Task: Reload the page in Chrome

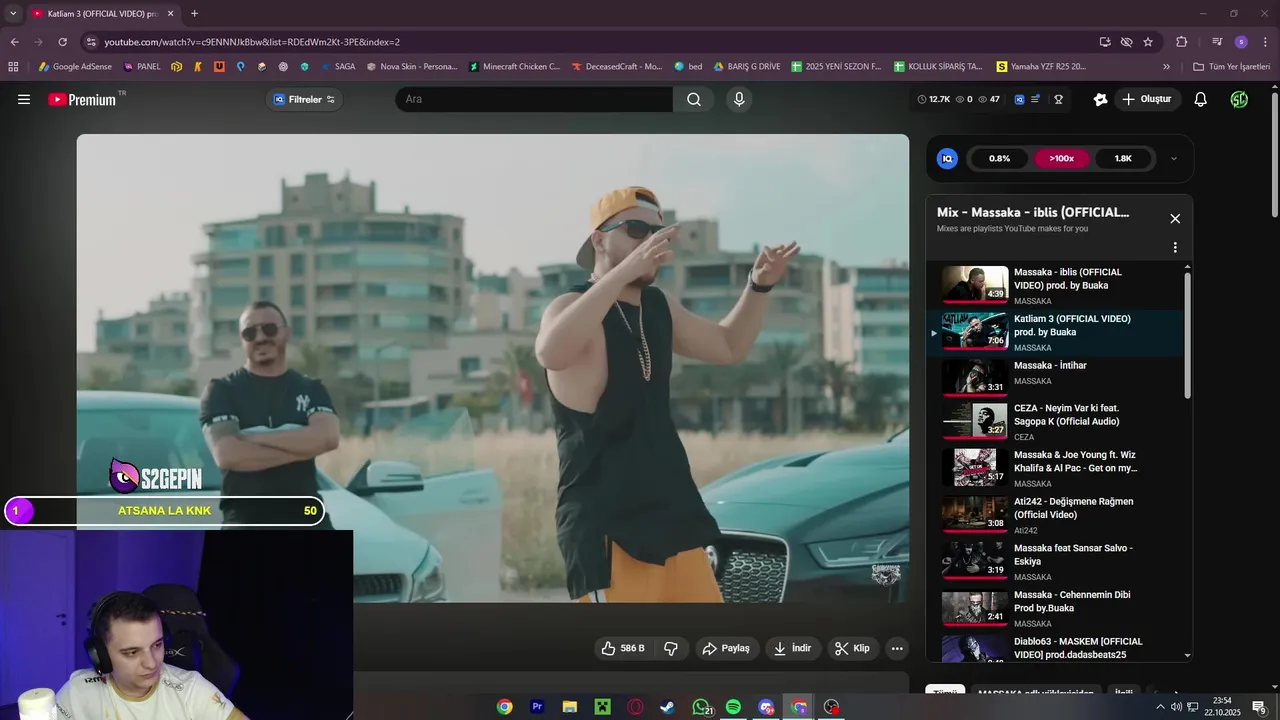Action: (x=62, y=42)
